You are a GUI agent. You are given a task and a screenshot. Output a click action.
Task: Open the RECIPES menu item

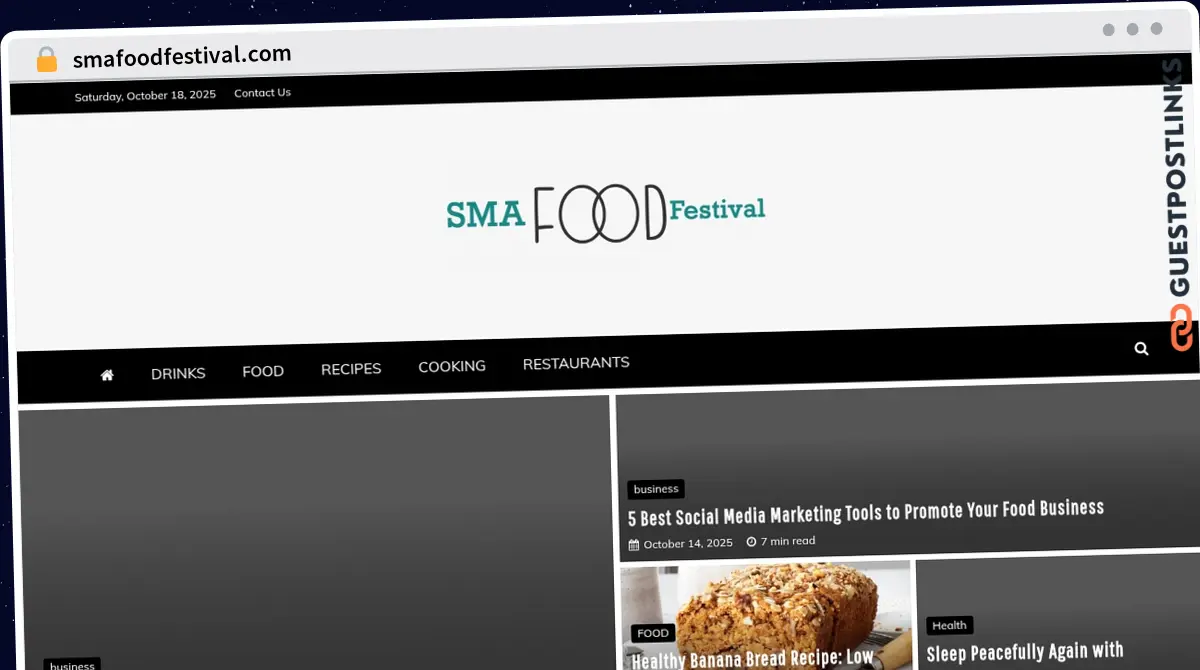[x=351, y=369]
